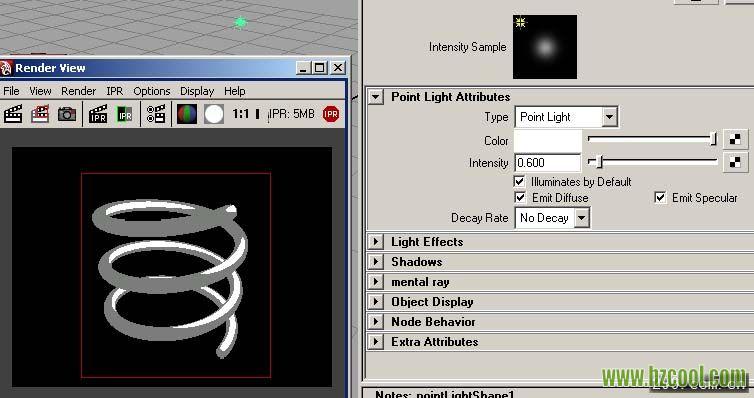Open the Display menu
Image resolution: width=754 pixels, height=398 pixels.
(197, 91)
